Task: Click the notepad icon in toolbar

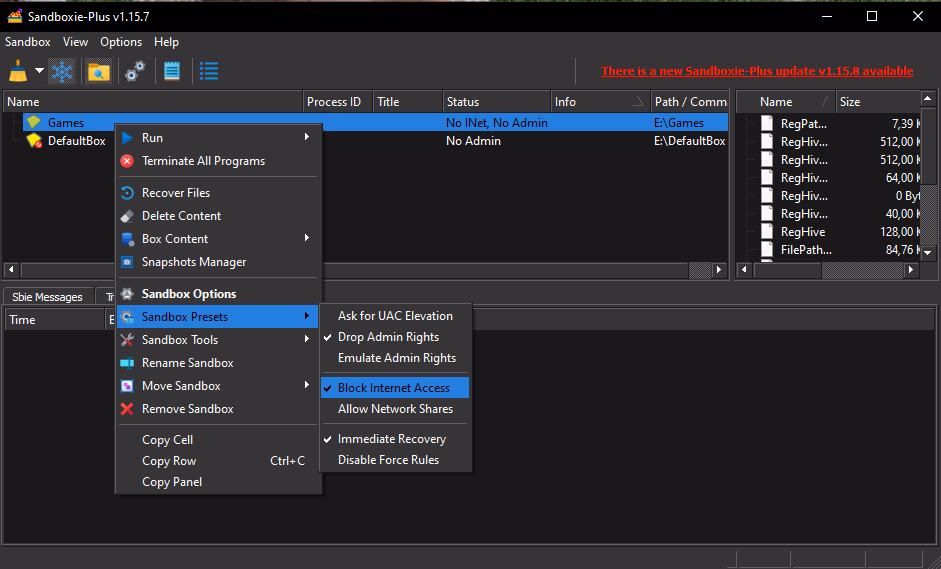Action: click(172, 71)
